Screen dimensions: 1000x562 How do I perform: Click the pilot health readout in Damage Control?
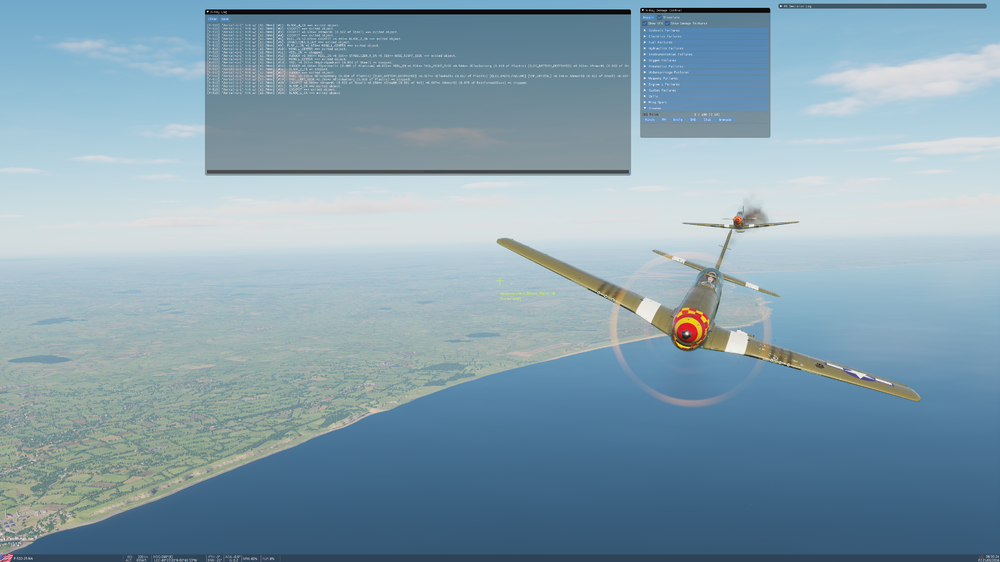(707, 115)
